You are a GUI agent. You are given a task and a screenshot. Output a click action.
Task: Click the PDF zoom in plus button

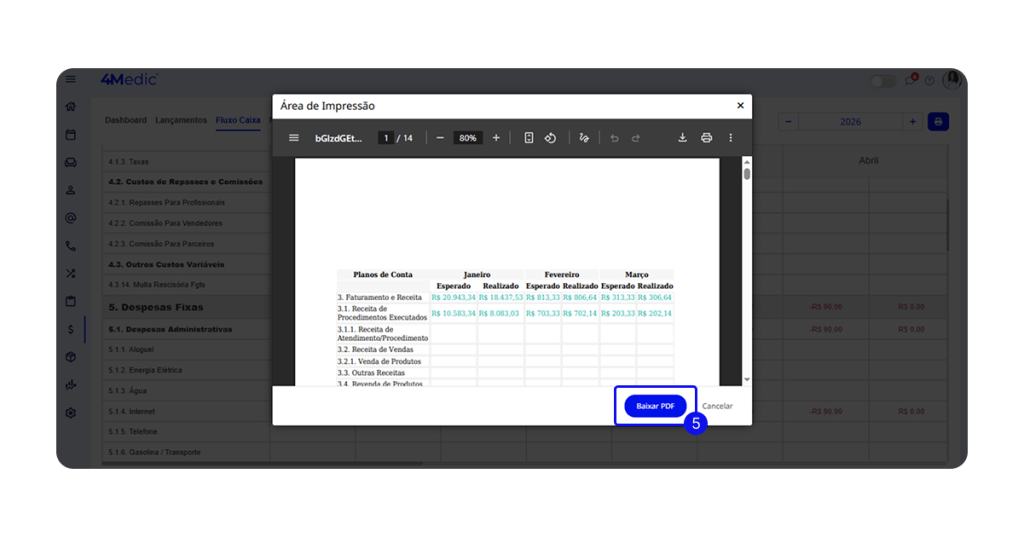(x=496, y=138)
